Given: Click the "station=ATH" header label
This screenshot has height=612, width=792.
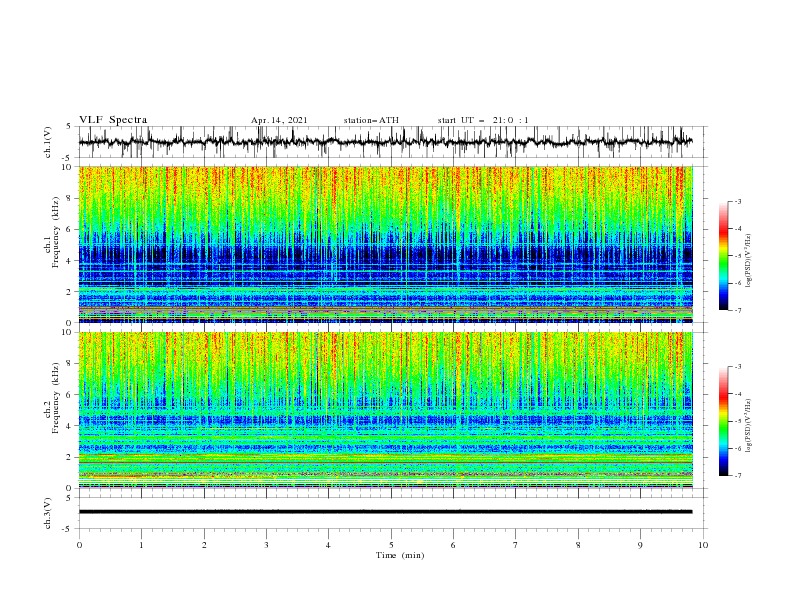Looking at the screenshot, I should click(371, 120).
